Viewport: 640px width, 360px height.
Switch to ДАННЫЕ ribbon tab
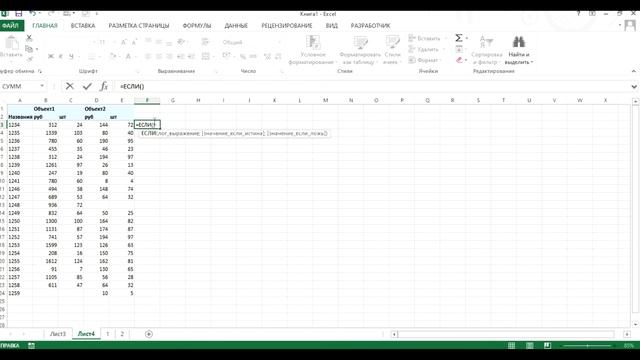pos(236,25)
